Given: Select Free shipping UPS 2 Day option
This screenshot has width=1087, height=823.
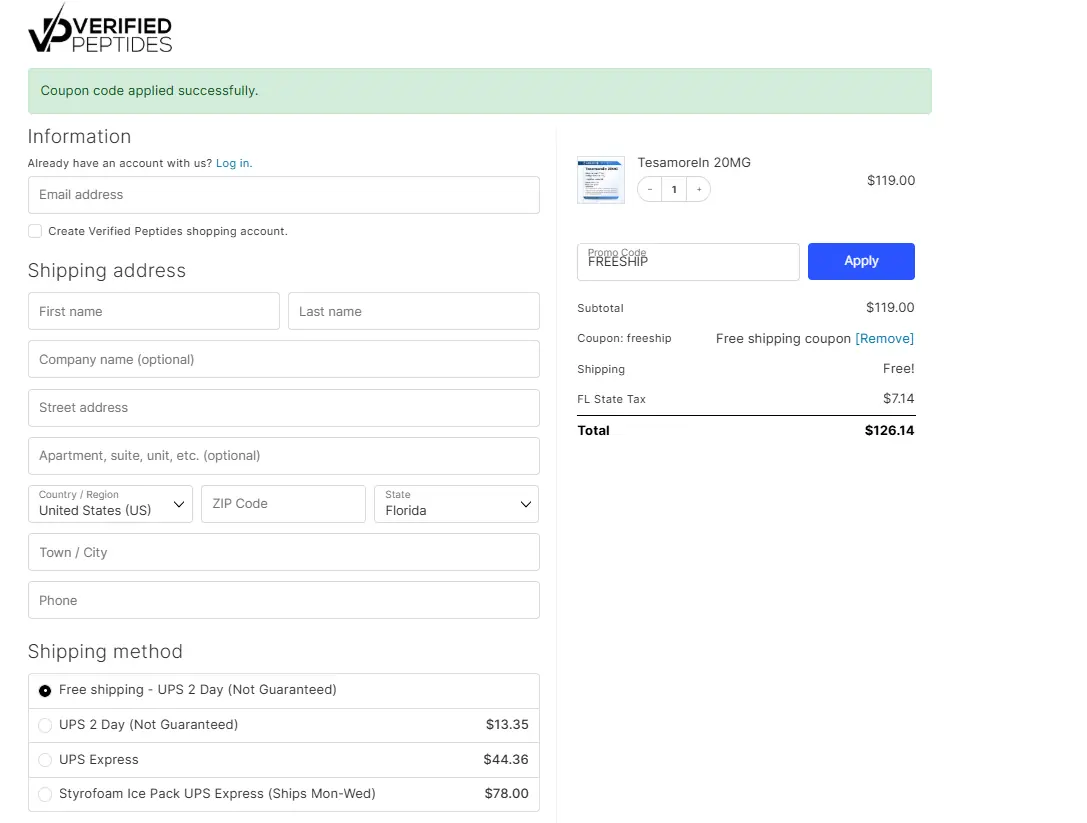Looking at the screenshot, I should click(x=45, y=691).
